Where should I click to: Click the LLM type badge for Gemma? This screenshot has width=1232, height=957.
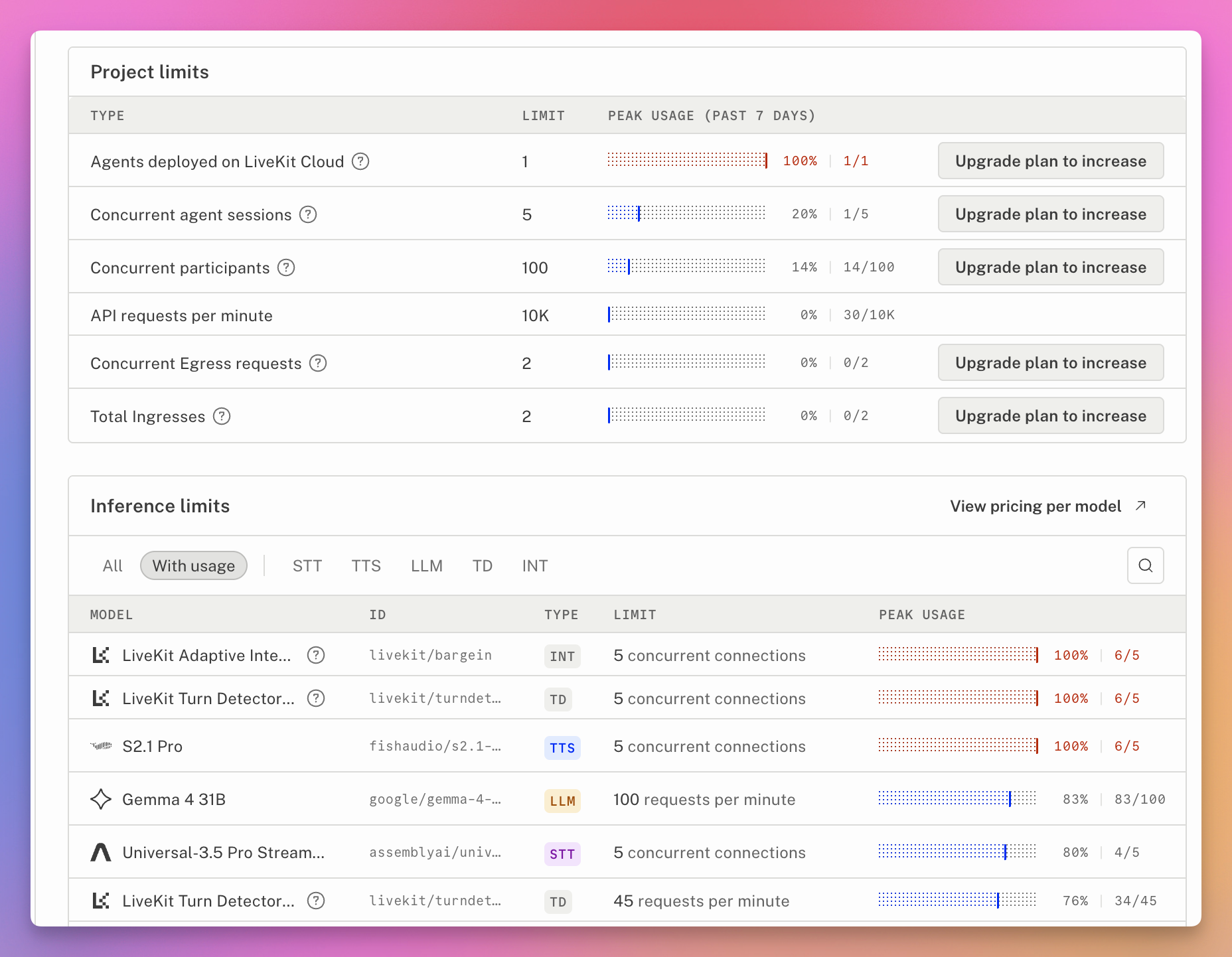click(x=562, y=800)
